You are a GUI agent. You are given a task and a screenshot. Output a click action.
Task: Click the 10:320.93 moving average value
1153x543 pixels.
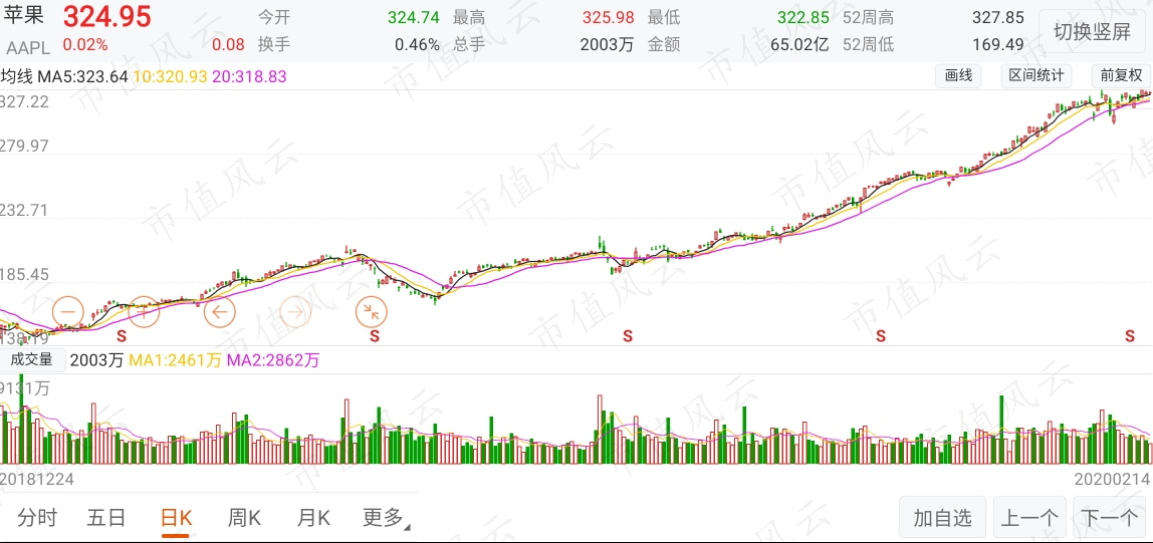coord(171,77)
